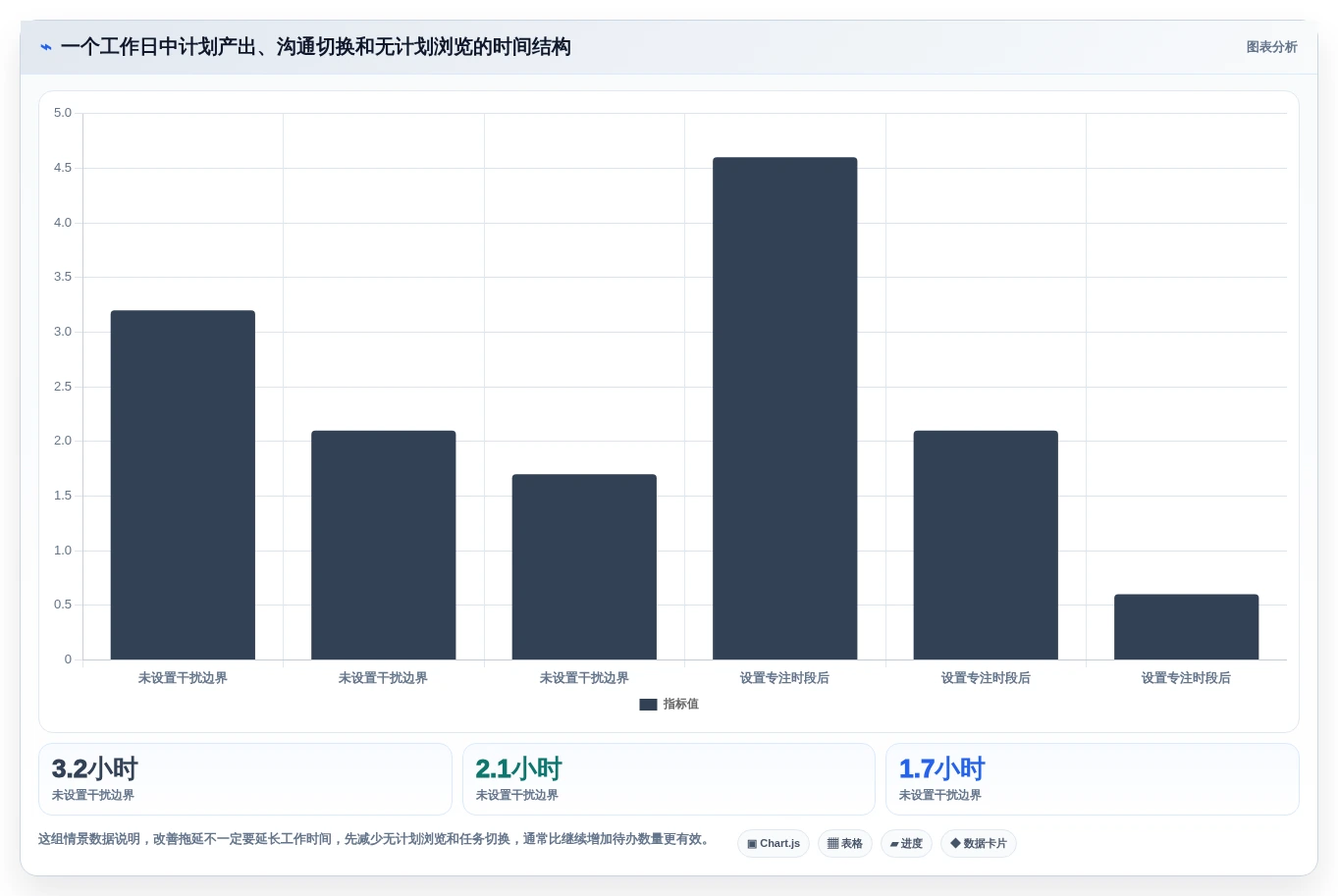The image size is (1338, 896).
Task: Click the bar with value 3.2
Action: coord(183,485)
